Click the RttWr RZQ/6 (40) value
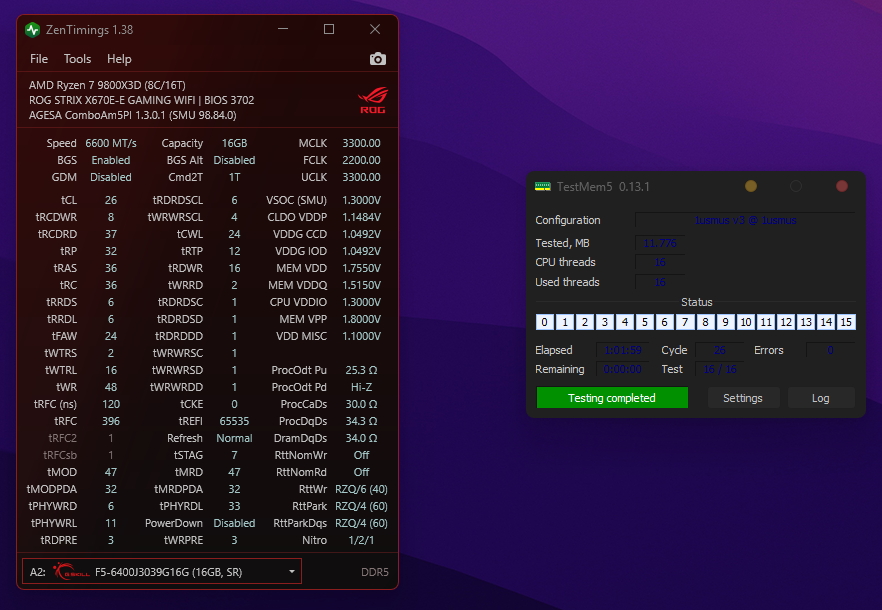 pos(361,489)
